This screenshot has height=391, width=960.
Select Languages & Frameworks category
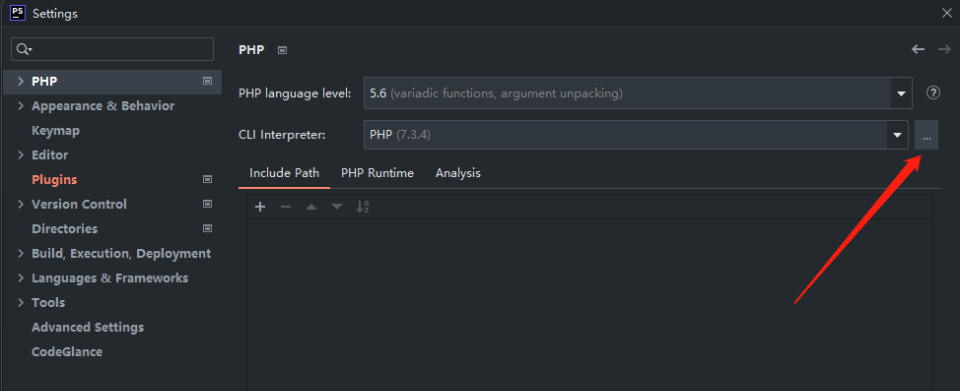110,278
